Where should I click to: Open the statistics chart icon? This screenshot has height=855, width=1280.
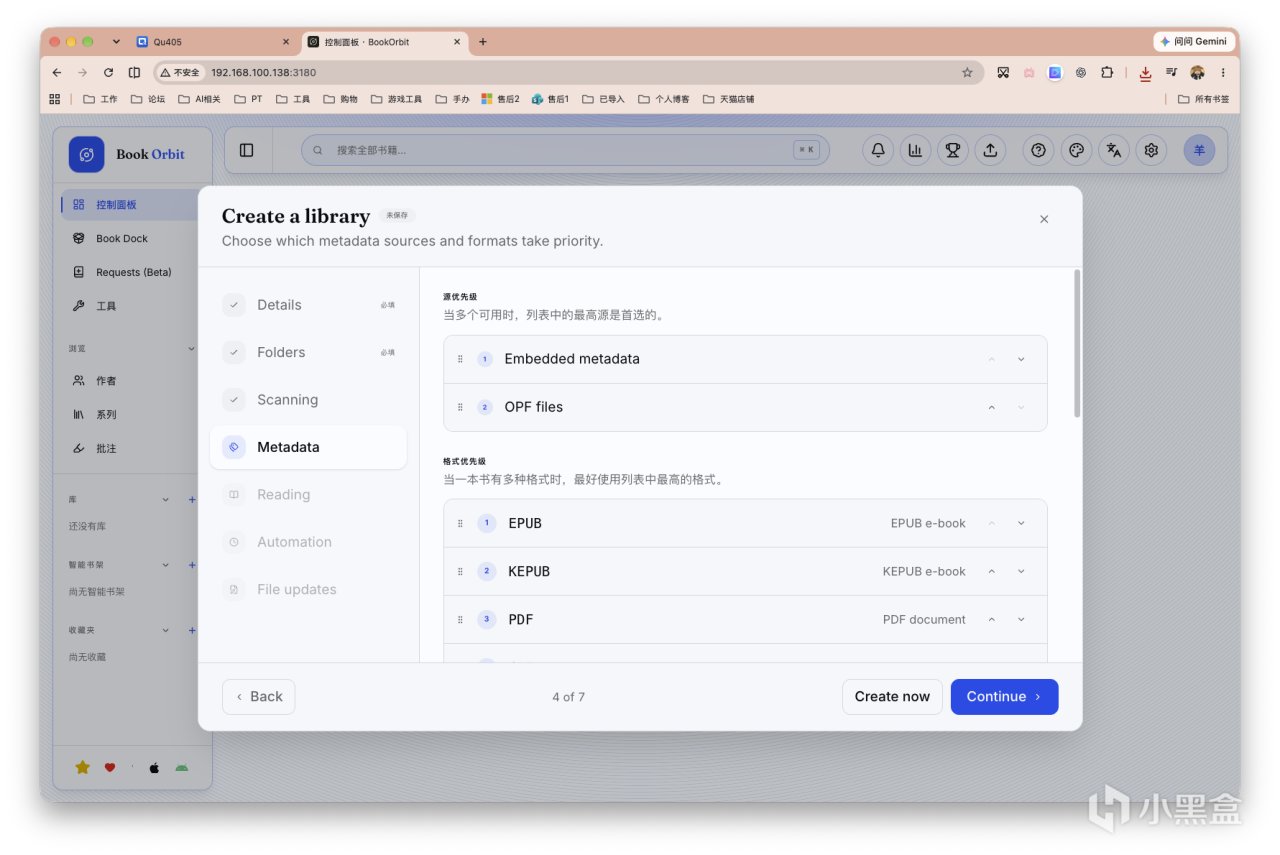915,150
